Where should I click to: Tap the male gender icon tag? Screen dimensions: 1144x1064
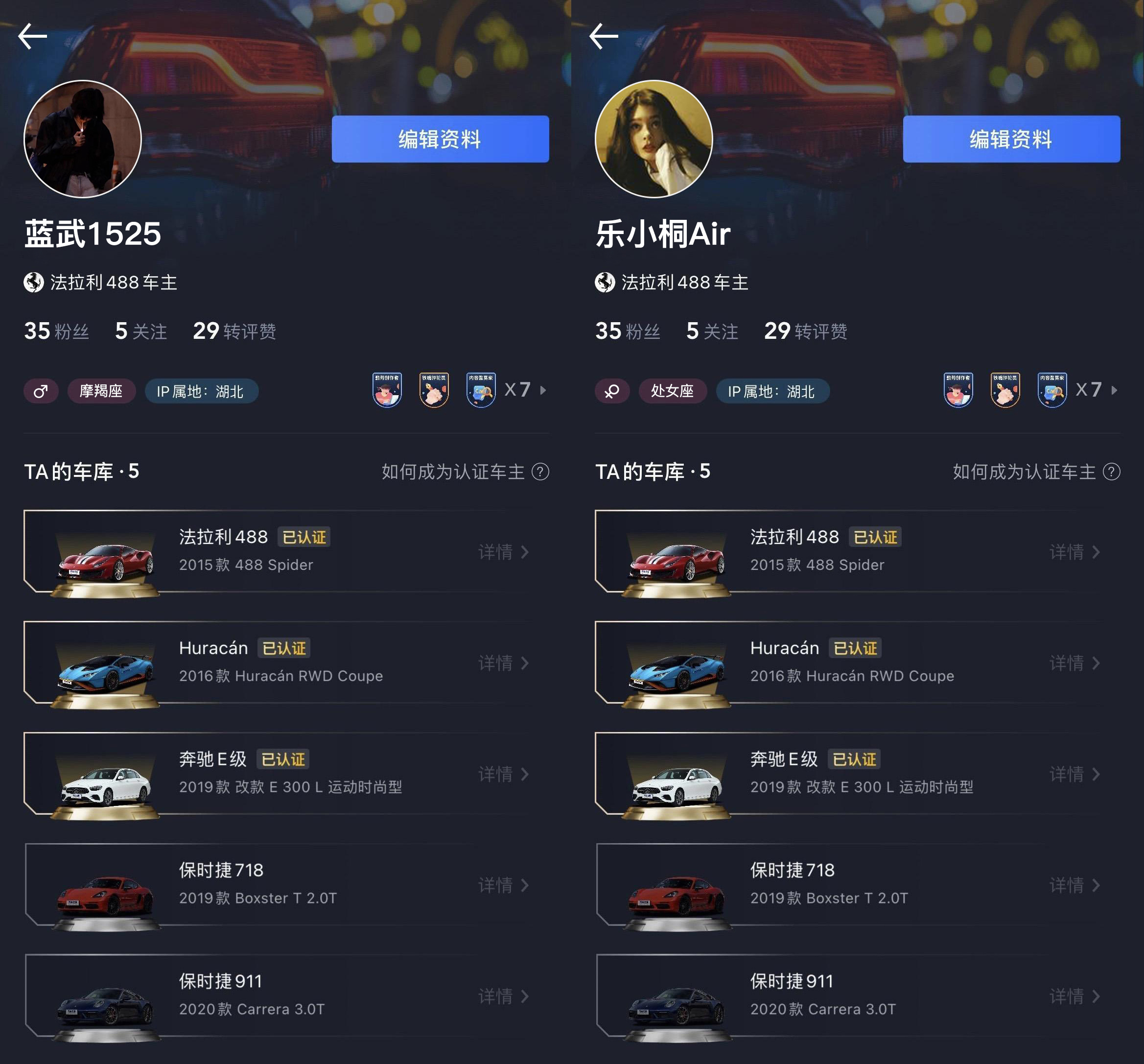[x=41, y=392]
